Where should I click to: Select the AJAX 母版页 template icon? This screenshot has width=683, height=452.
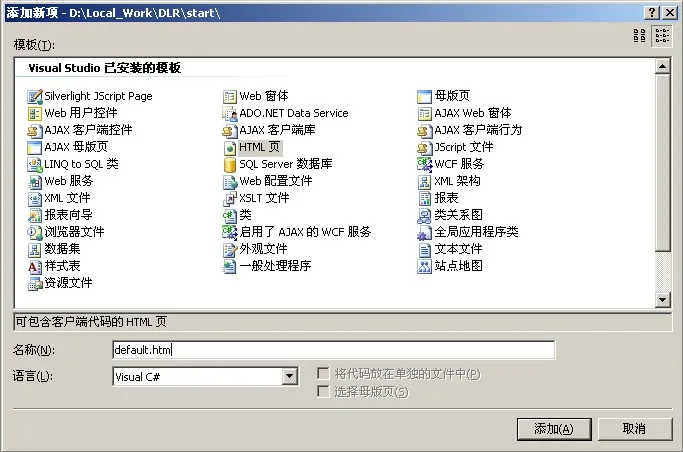[34, 147]
